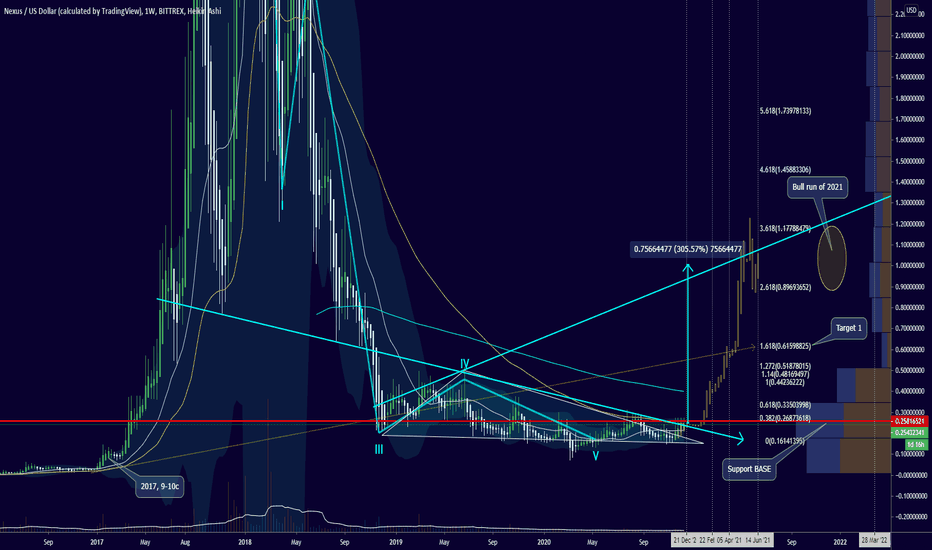
Task: Select the yellow ellipse drawing
Action: [832, 258]
